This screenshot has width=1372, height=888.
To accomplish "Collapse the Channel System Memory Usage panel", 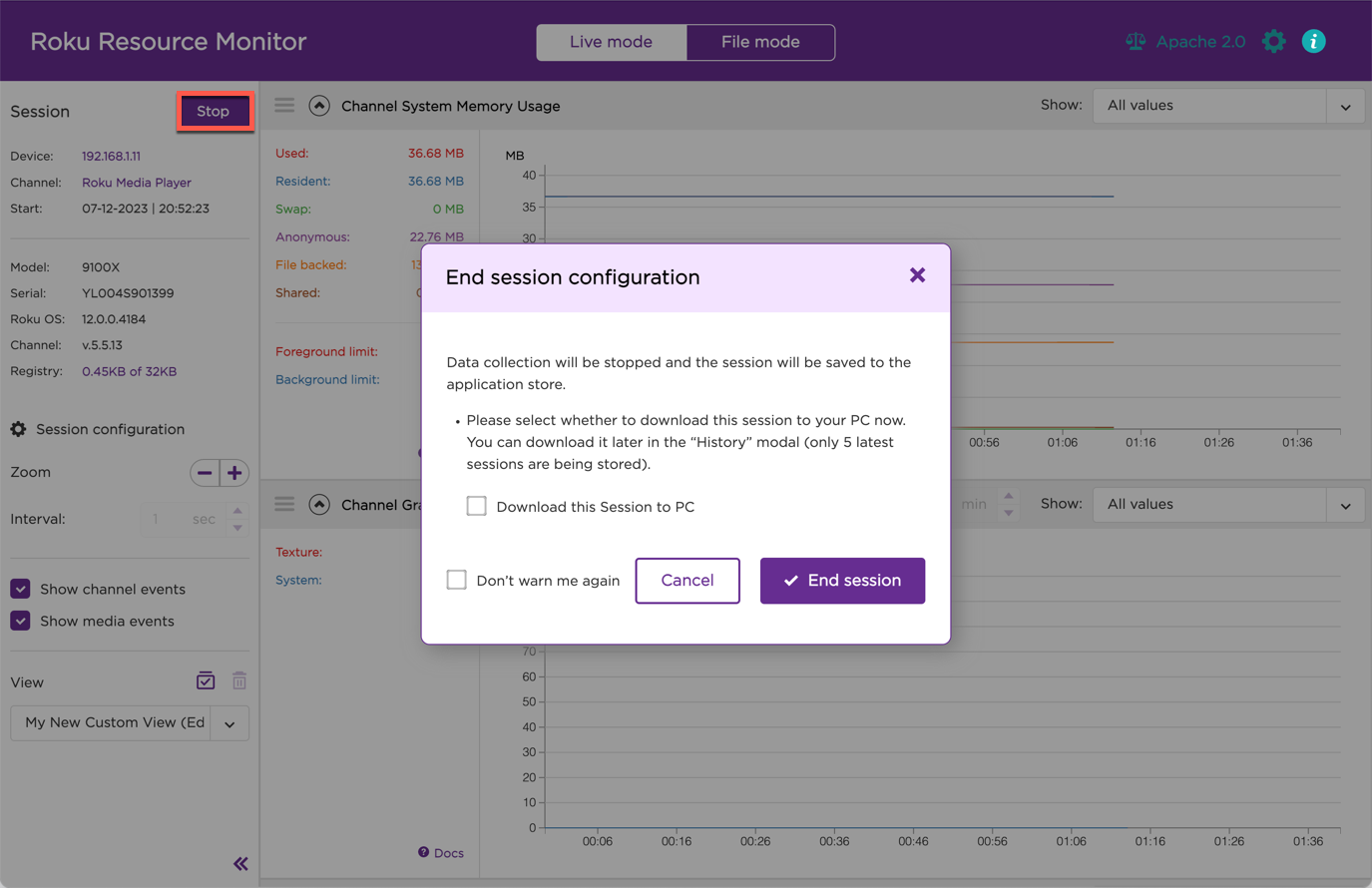I will pyautogui.click(x=319, y=105).
